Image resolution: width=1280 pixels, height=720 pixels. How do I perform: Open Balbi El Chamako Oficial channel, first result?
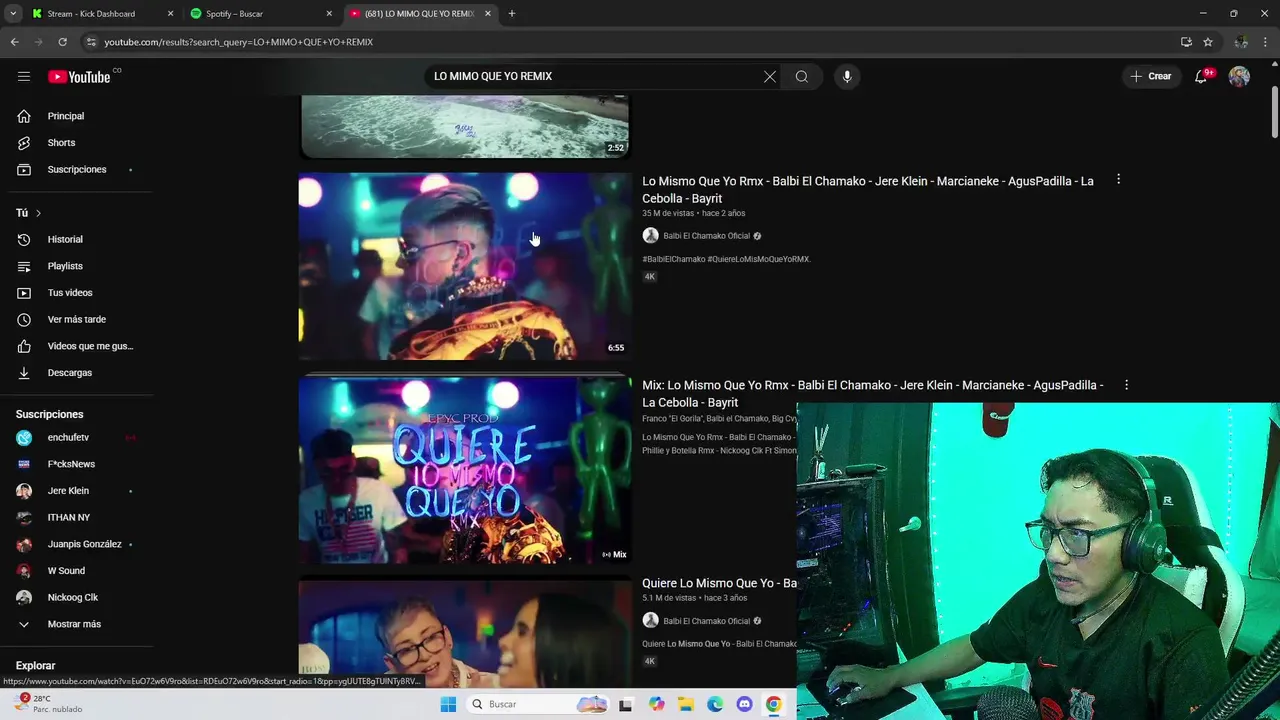(706, 236)
